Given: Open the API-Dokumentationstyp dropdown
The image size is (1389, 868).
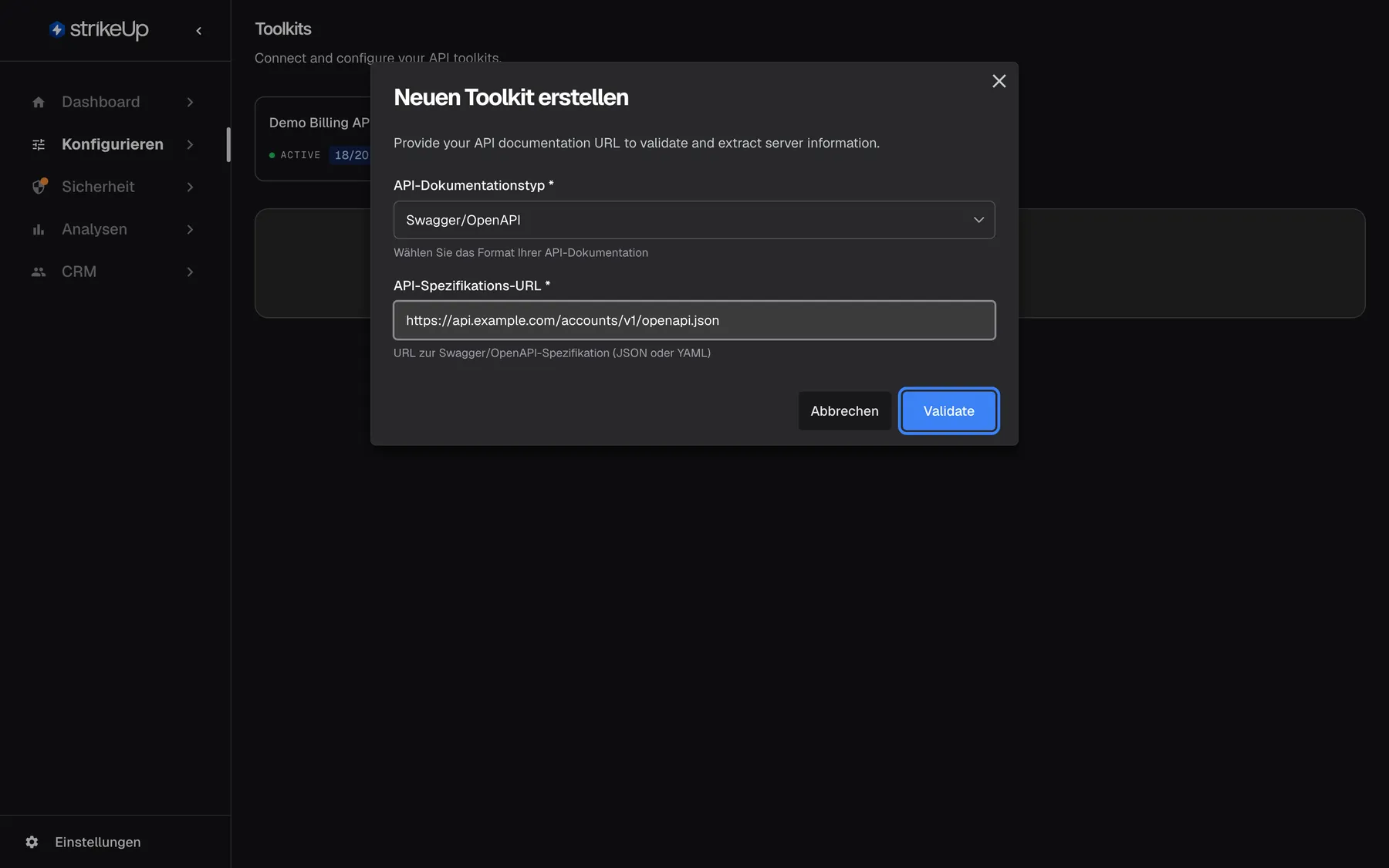Looking at the screenshot, I should click(x=694, y=220).
